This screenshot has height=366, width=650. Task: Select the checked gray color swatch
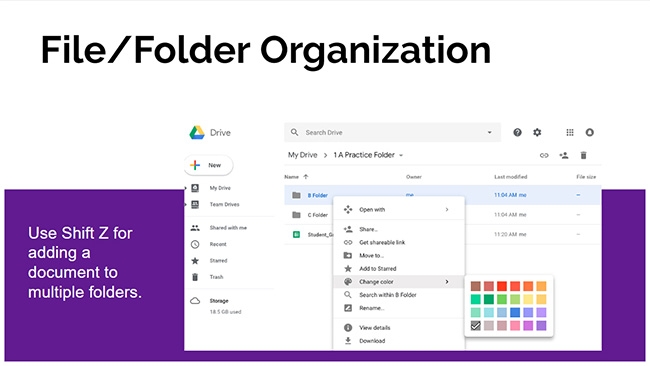[475, 325]
